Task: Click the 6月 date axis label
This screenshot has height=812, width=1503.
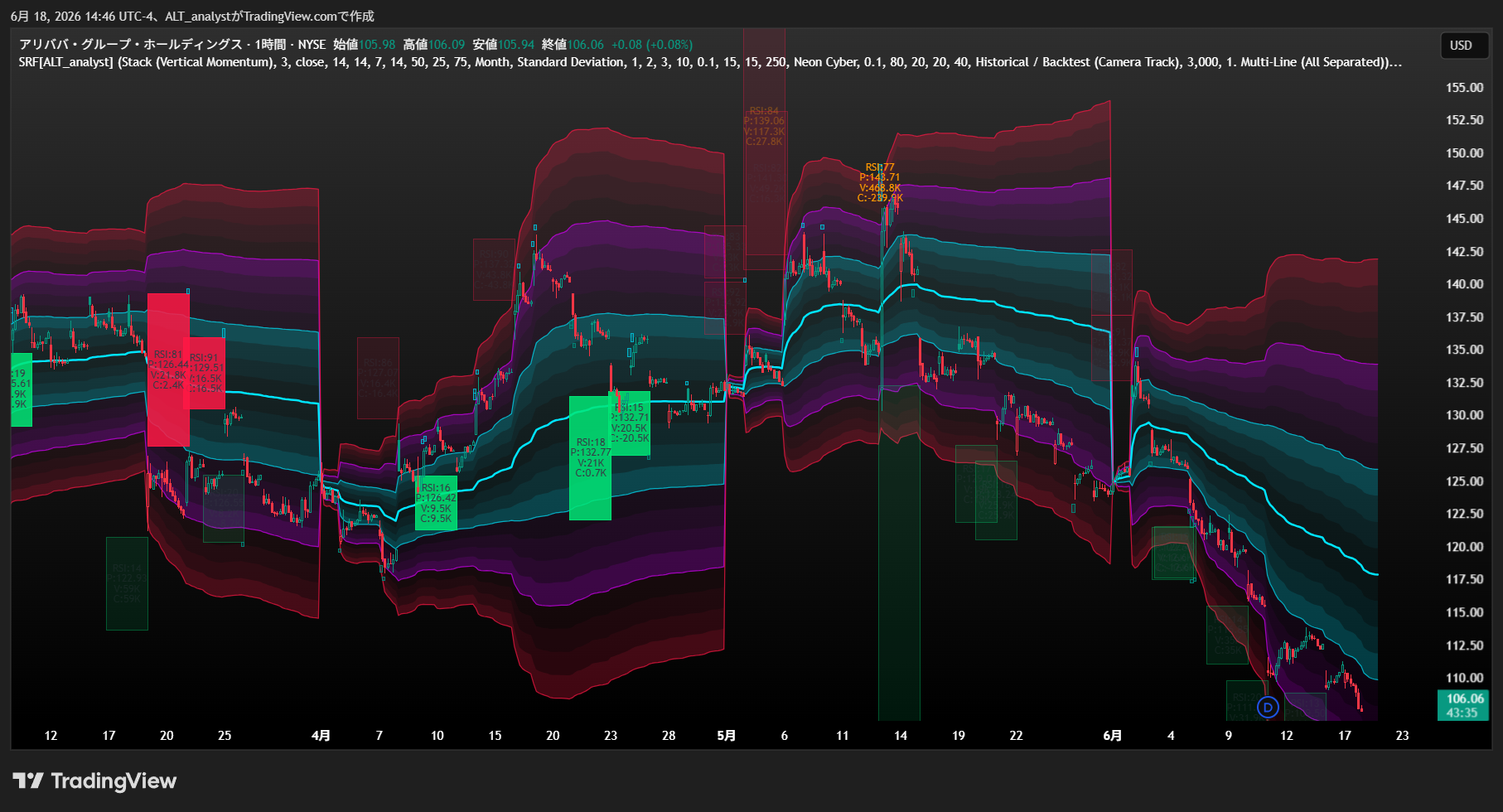Action: (x=1113, y=736)
